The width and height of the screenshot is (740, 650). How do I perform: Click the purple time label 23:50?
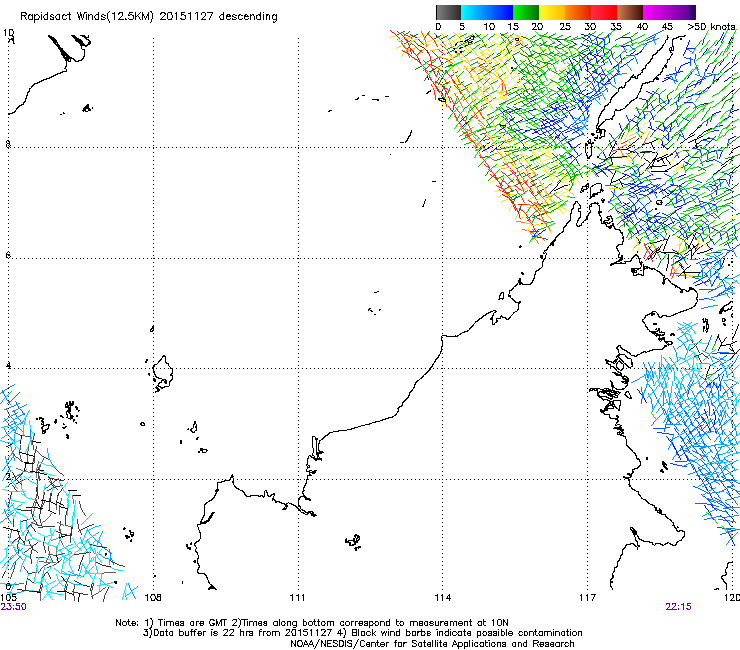pyautogui.click(x=13, y=607)
